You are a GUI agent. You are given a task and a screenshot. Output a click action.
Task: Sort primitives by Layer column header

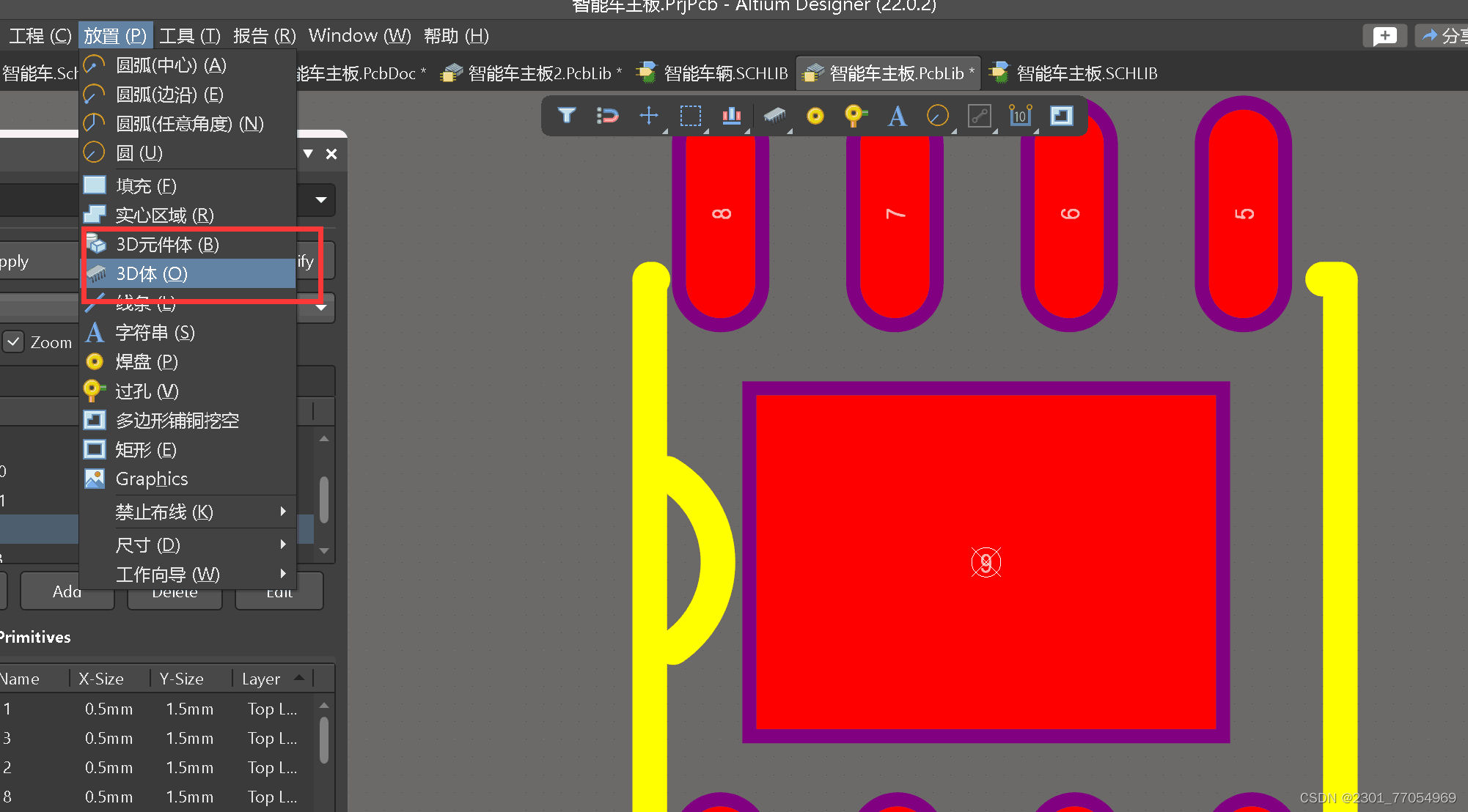pyautogui.click(x=261, y=679)
